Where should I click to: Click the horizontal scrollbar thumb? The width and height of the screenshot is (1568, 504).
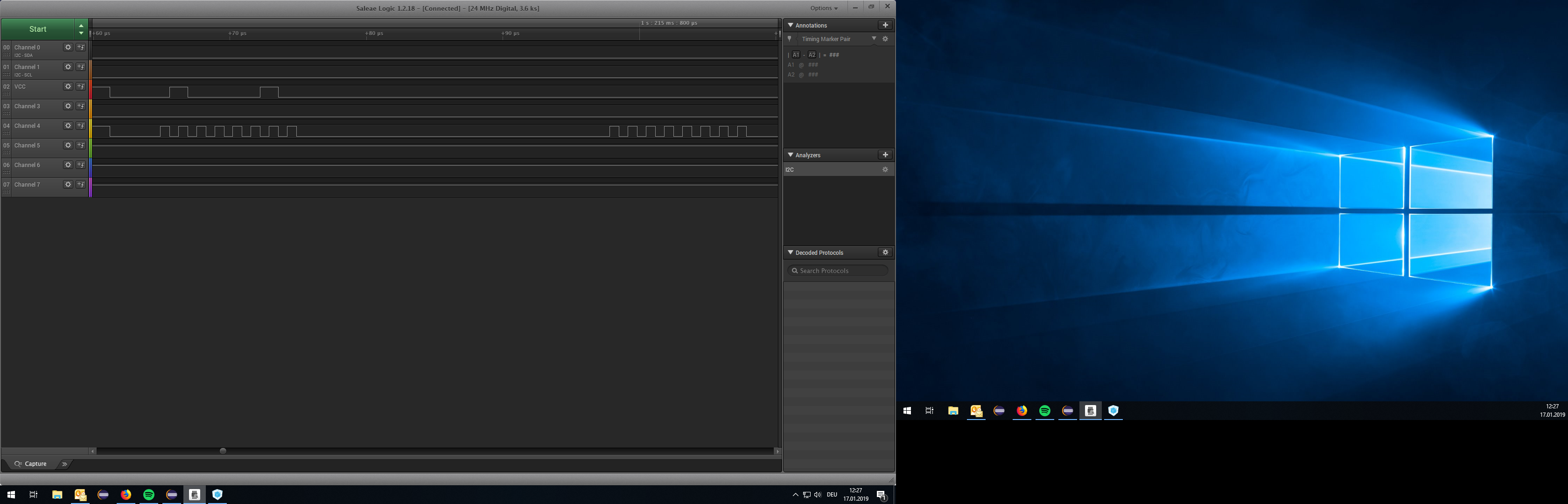[x=223, y=451]
